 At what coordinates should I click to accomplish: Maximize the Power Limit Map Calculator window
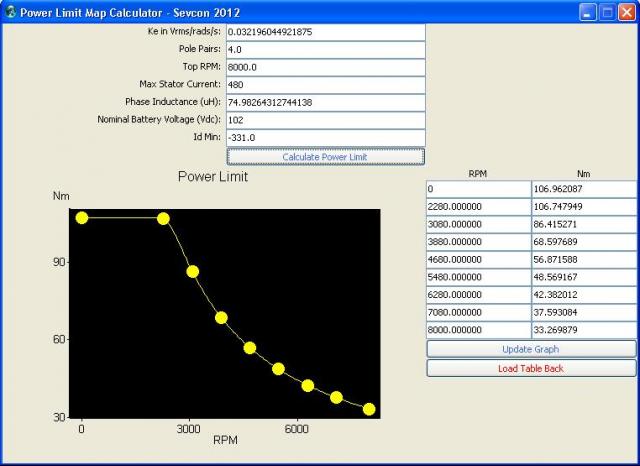[x=607, y=12]
